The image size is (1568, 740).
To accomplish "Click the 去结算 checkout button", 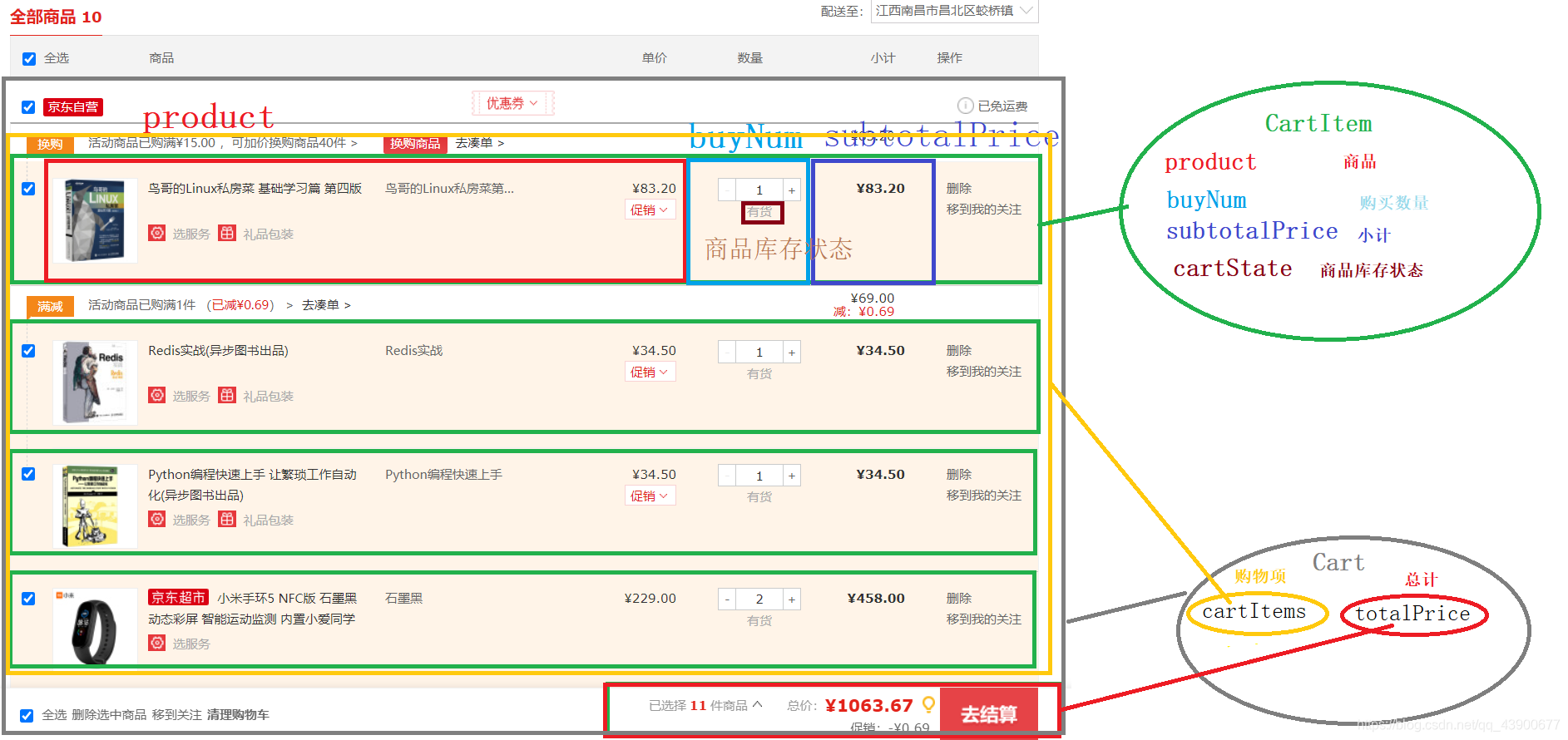I will 989,713.
